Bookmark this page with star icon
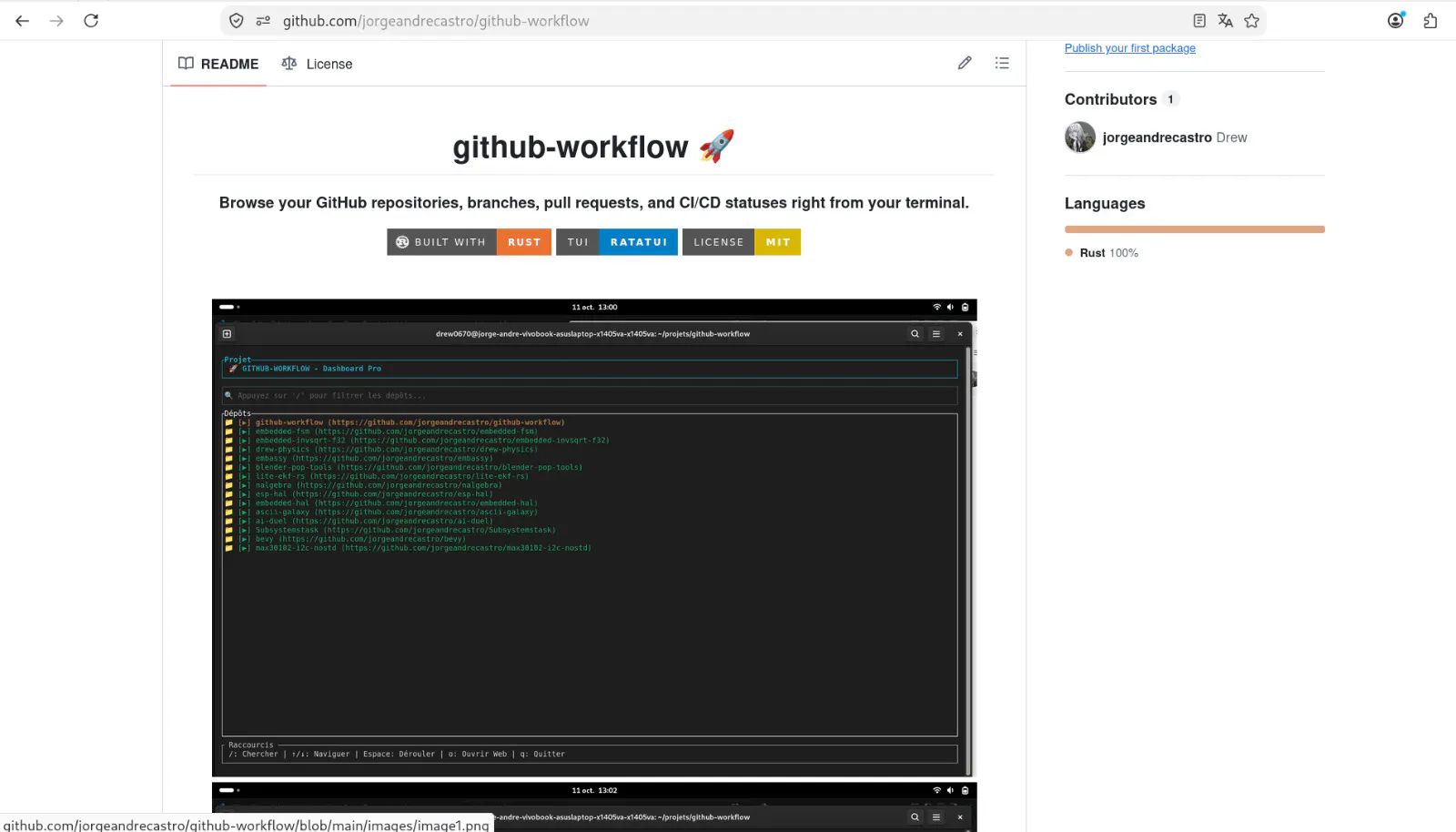 [x=1252, y=21]
